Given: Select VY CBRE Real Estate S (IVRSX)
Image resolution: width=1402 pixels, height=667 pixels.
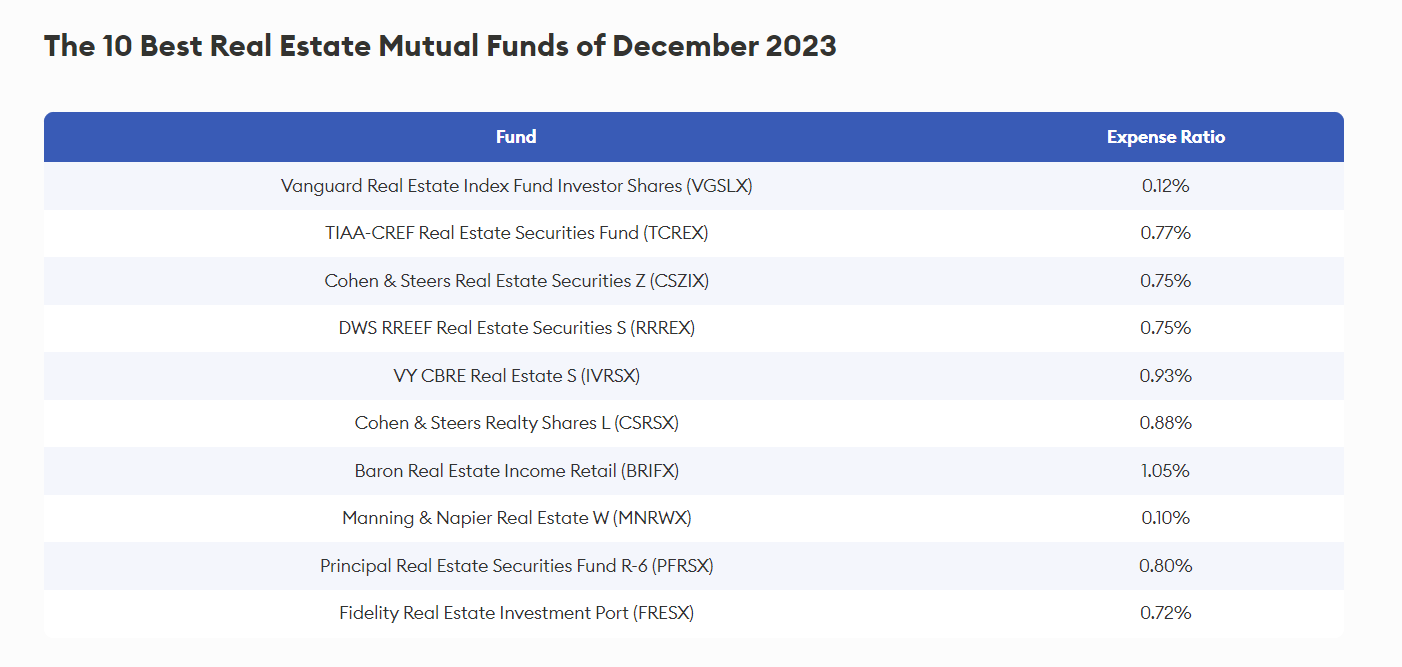Looking at the screenshot, I should pos(516,376).
